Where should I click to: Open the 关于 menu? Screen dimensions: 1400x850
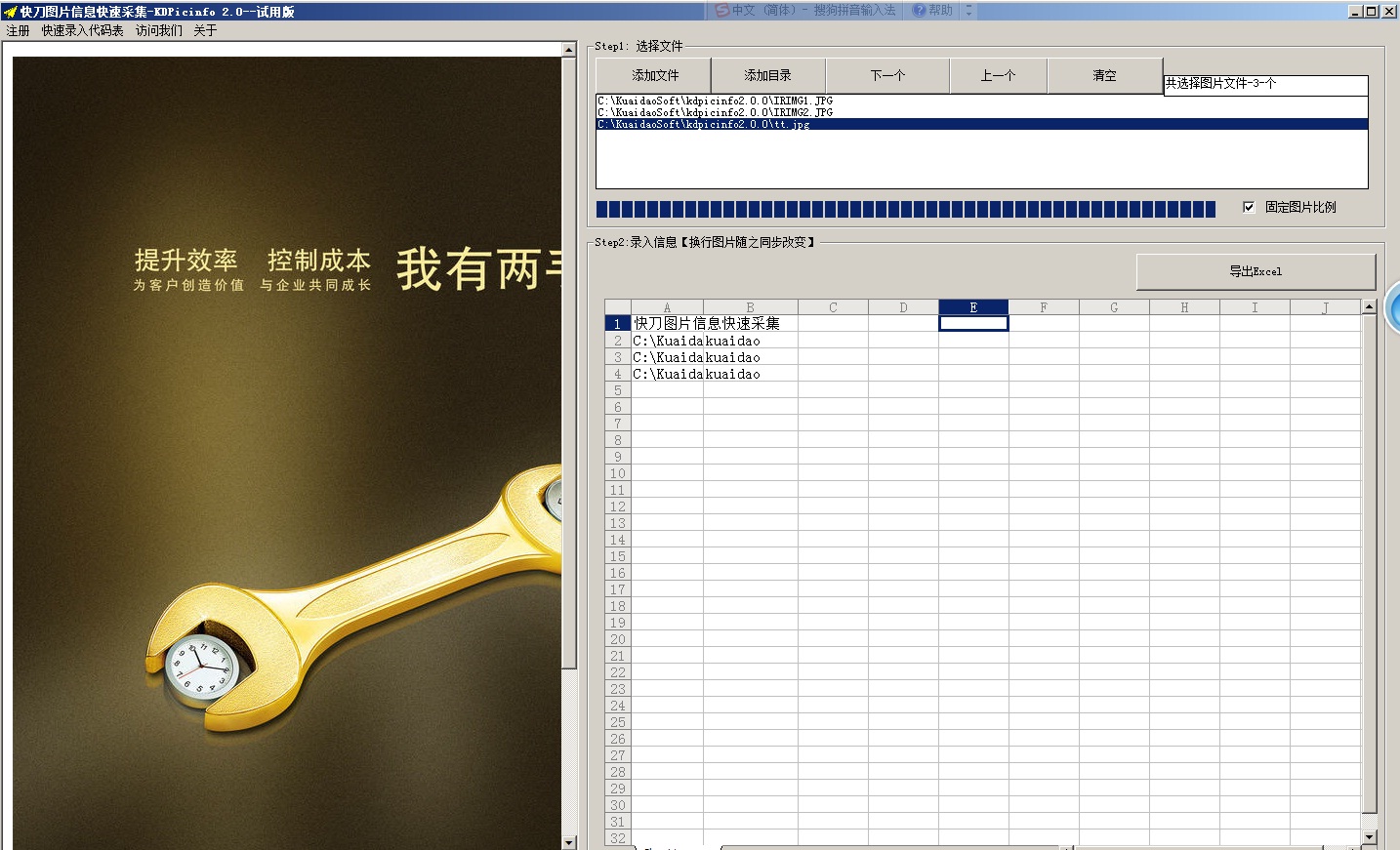pyautogui.click(x=205, y=30)
